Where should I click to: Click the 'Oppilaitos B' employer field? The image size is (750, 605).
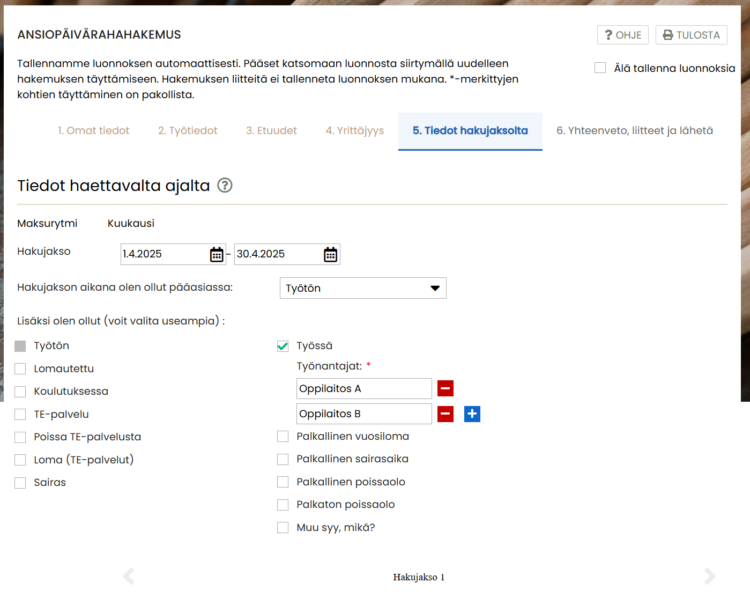(364, 414)
